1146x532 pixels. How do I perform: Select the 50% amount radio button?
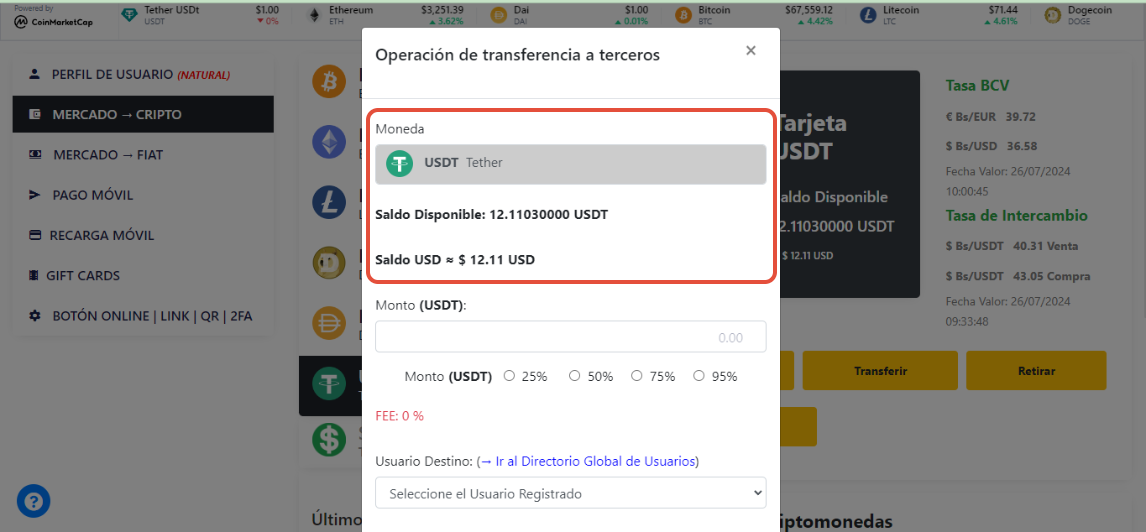click(574, 376)
